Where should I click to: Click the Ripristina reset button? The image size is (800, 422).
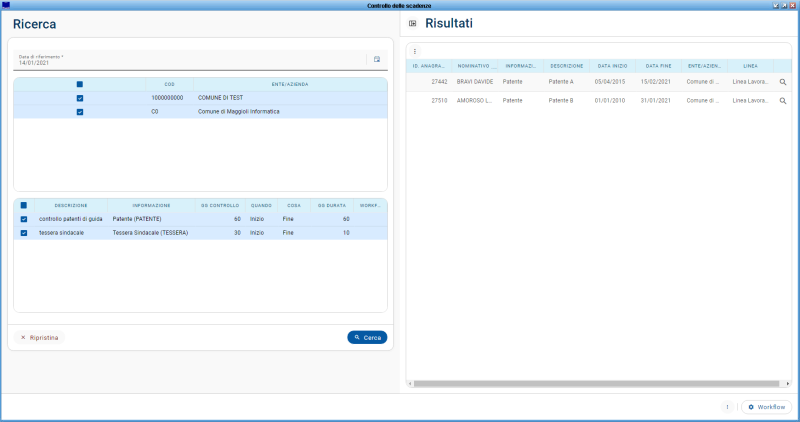coord(40,338)
